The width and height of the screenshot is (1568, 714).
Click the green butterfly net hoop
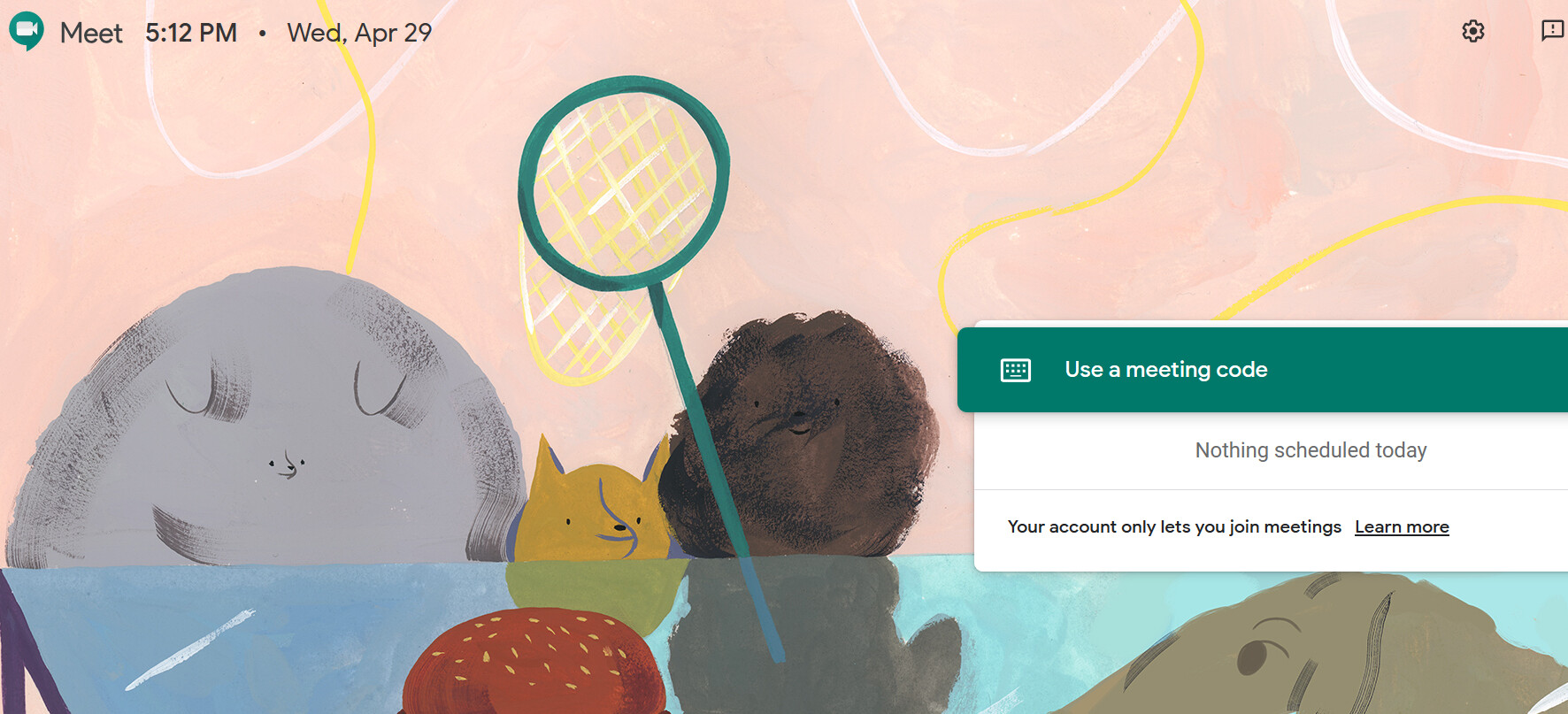pos(624,183)
